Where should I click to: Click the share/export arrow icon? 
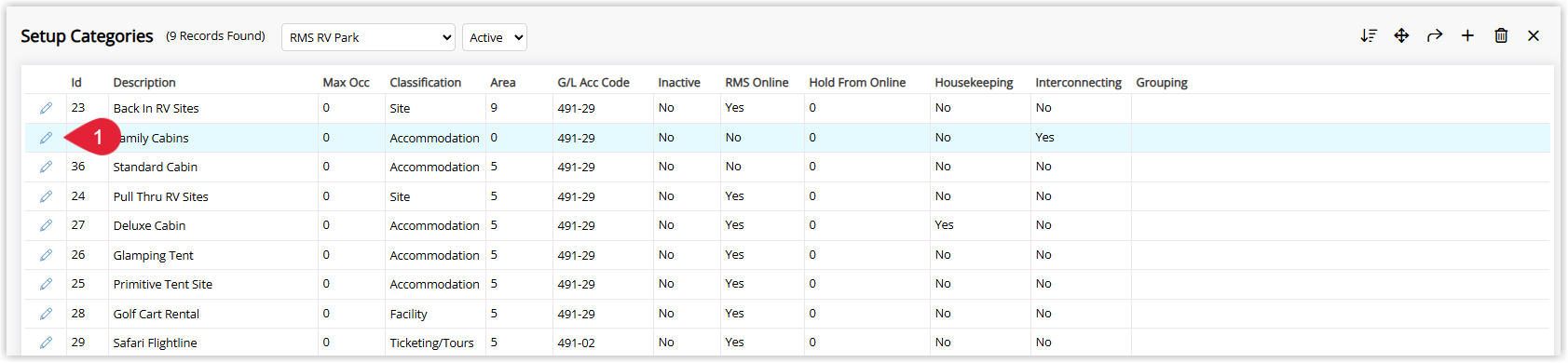pyautogui.click(x=1435, y=35)
